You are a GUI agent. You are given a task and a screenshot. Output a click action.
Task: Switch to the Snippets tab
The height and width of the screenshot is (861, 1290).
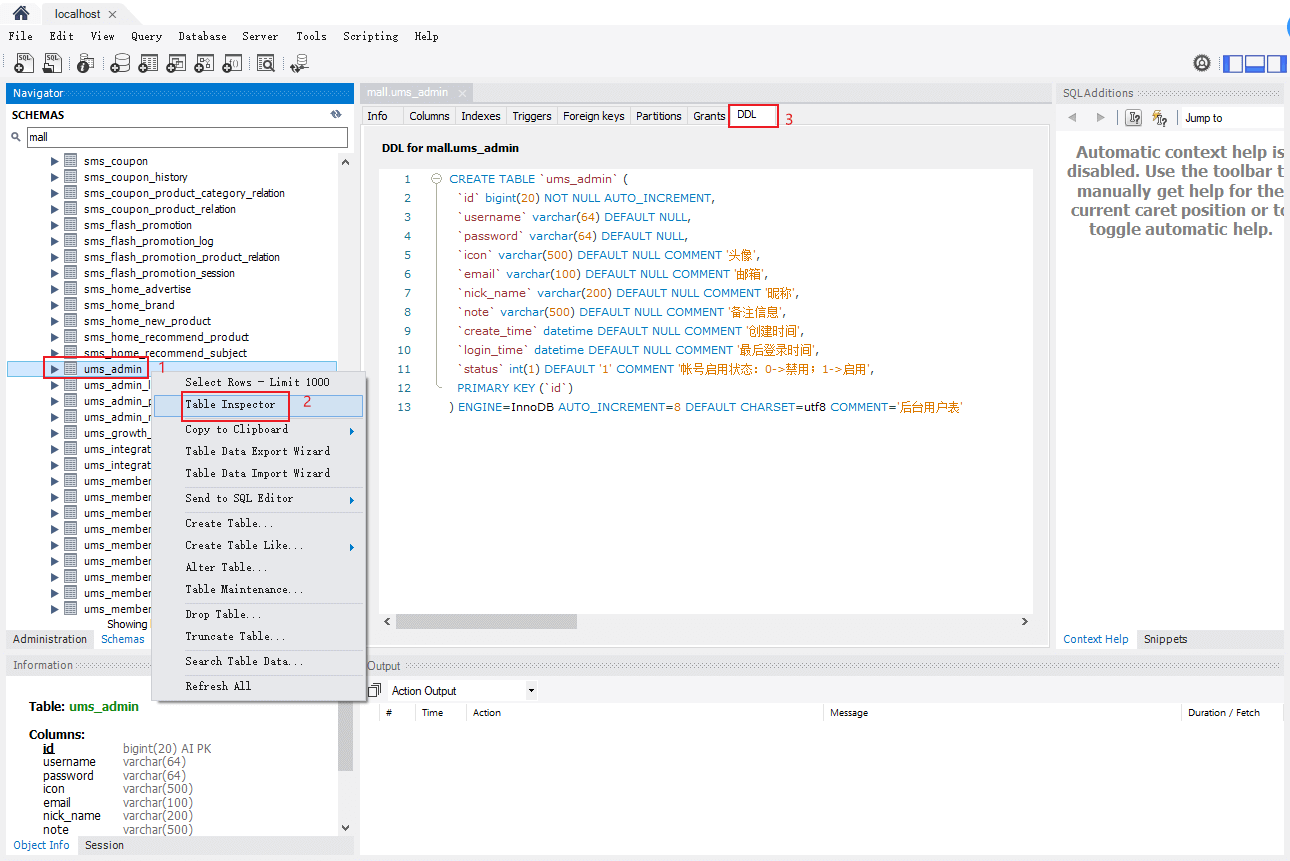(x=1165, y=639)
